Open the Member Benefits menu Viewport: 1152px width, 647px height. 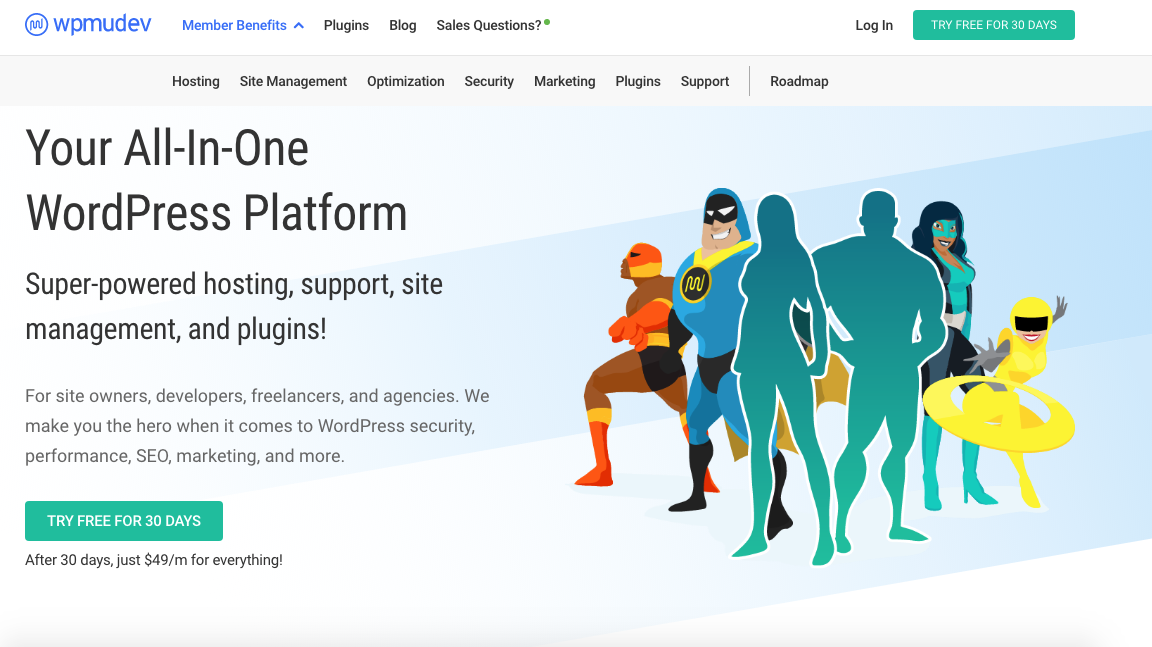[x=234, y=25]
